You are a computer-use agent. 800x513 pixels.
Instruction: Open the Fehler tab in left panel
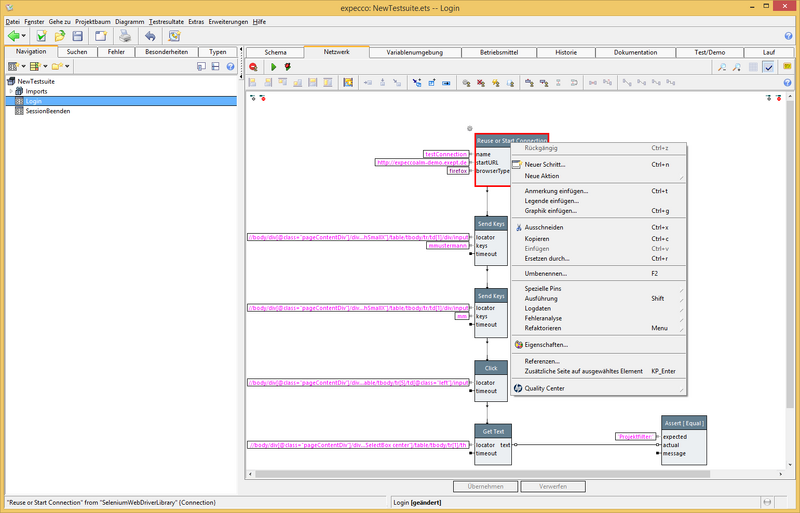116,52
